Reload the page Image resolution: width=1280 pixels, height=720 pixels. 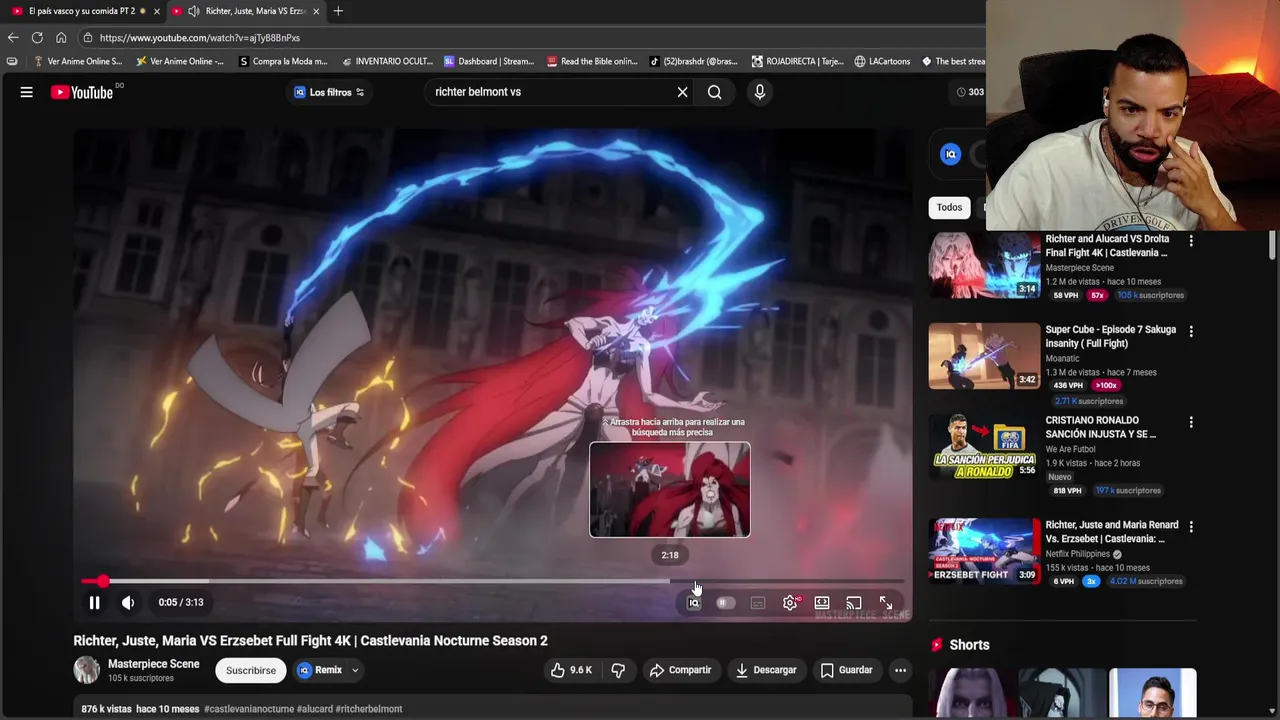point(37,38)
